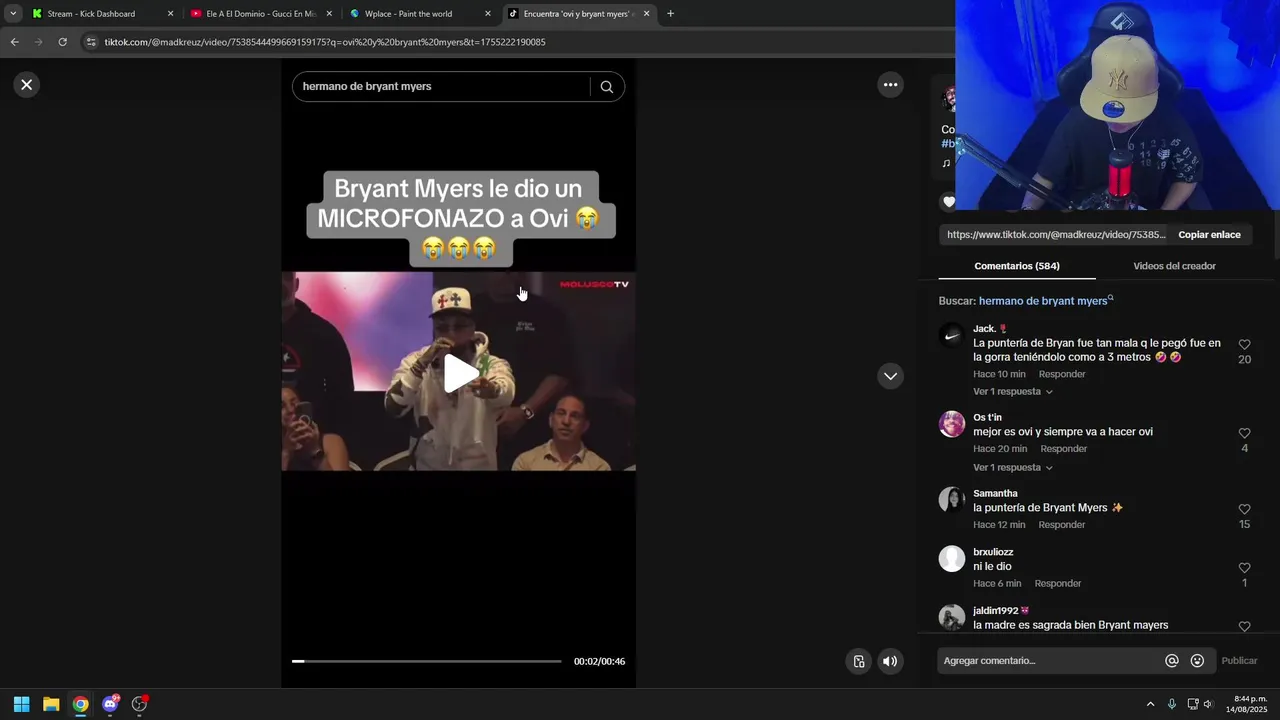Click the site information icon in address bar
The height and width of the screenshot is (720, 1280).
tap(91, 42)
